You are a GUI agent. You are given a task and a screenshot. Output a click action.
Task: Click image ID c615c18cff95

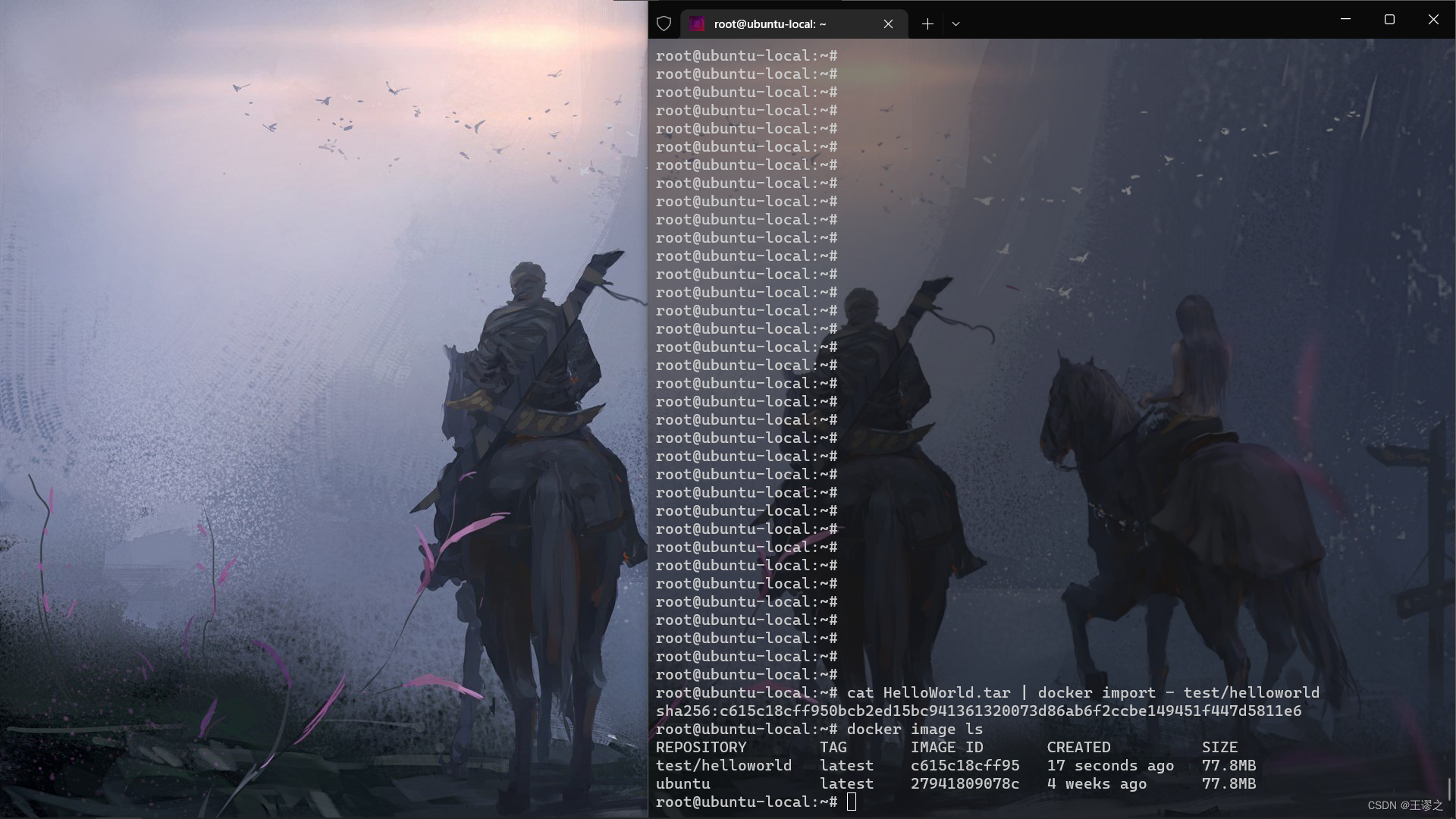965,765
